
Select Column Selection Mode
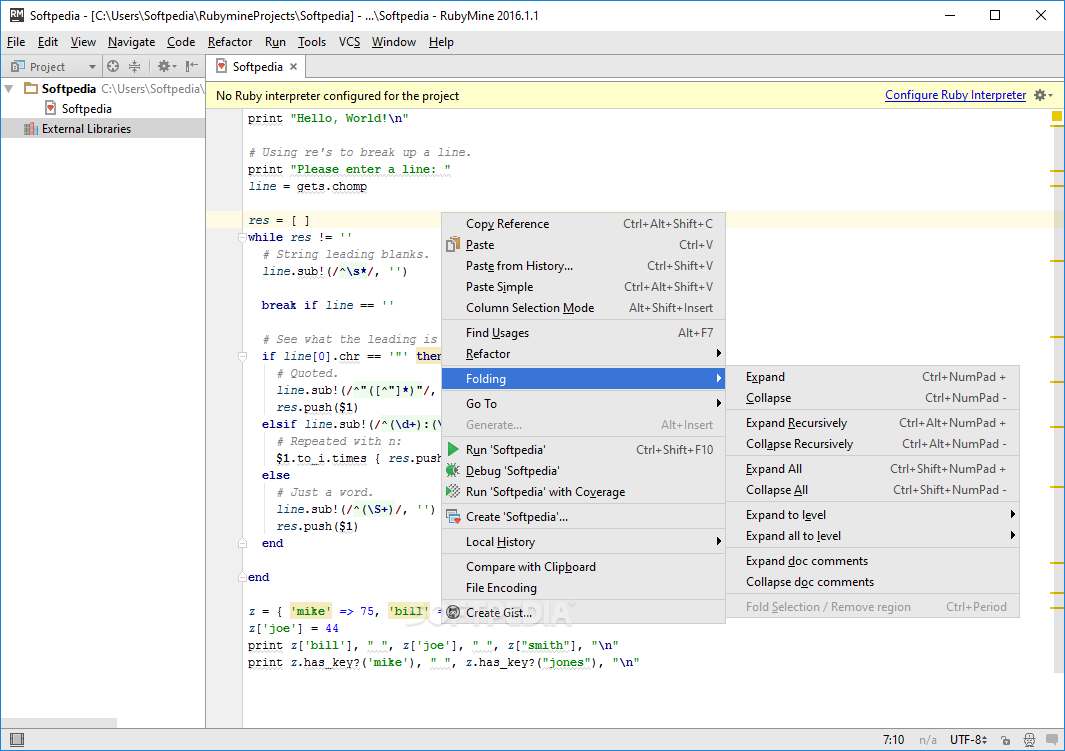(583, 308)
